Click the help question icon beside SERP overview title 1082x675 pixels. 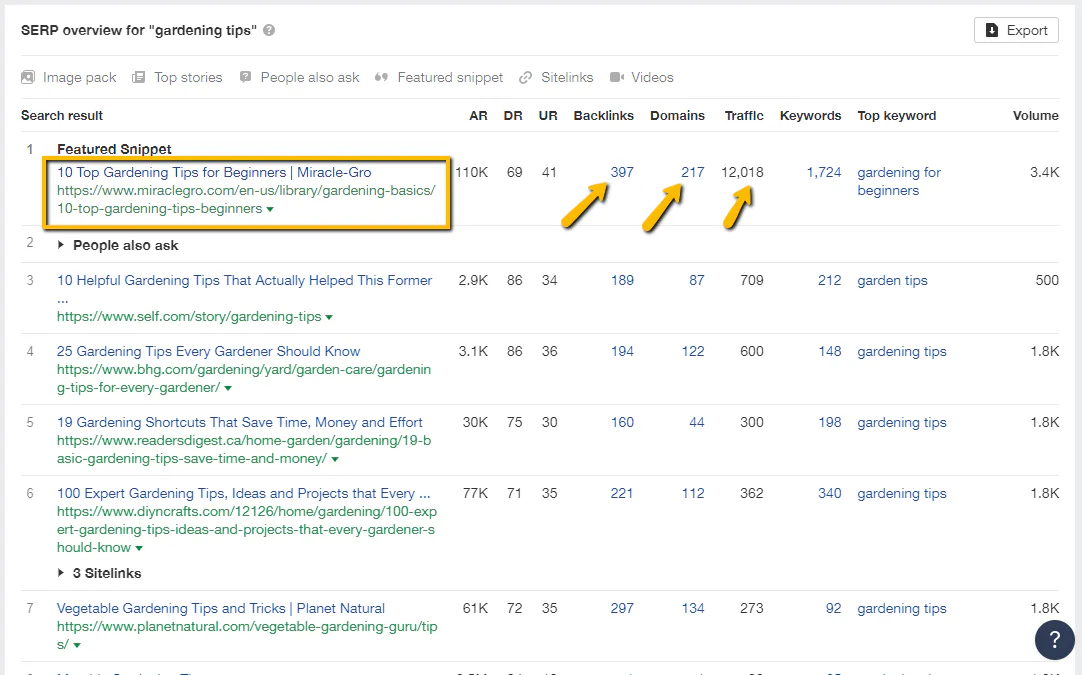[269, 30]
